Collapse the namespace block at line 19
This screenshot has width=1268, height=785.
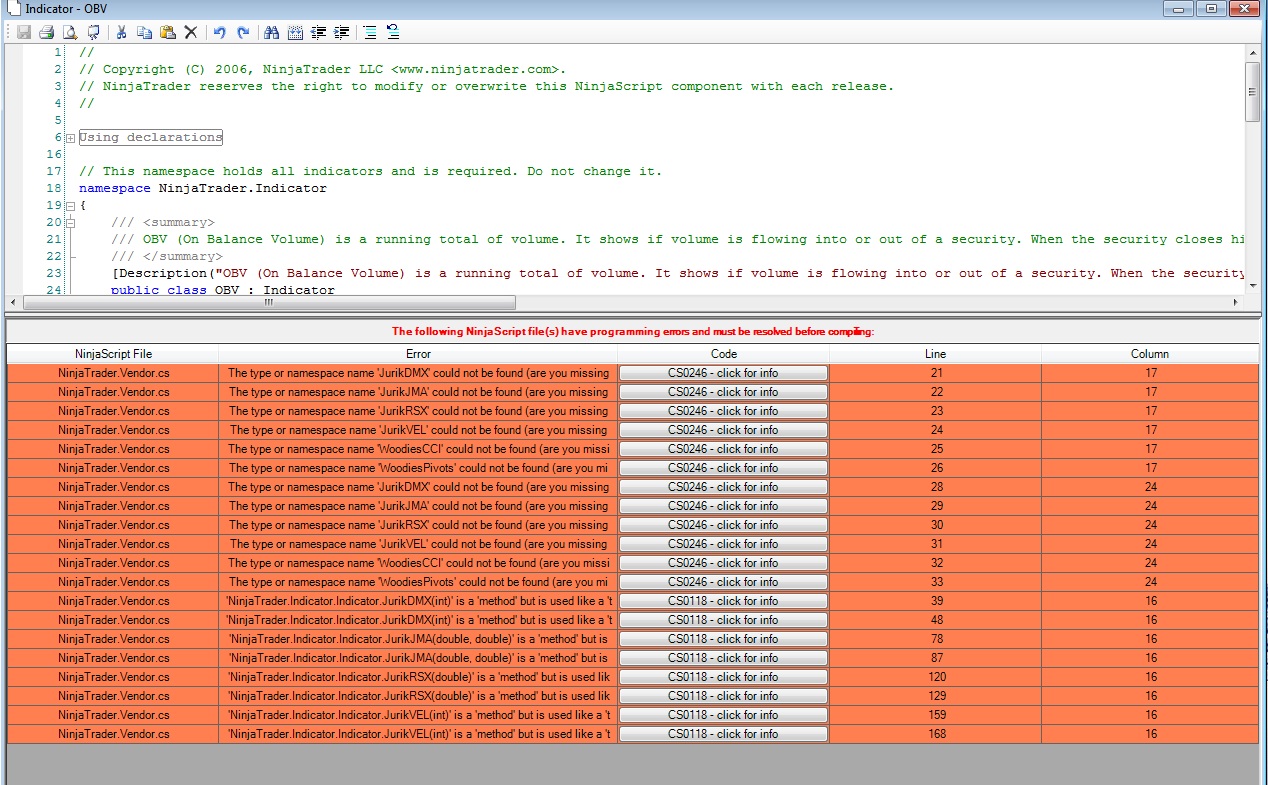[70, 206]
